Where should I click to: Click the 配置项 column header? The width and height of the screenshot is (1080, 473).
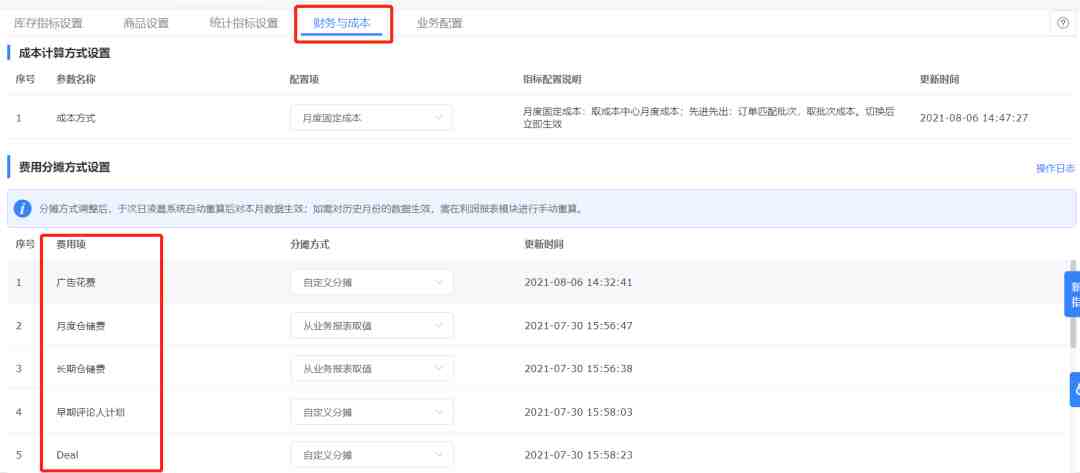pyautogui.click(x=304, y=79)
